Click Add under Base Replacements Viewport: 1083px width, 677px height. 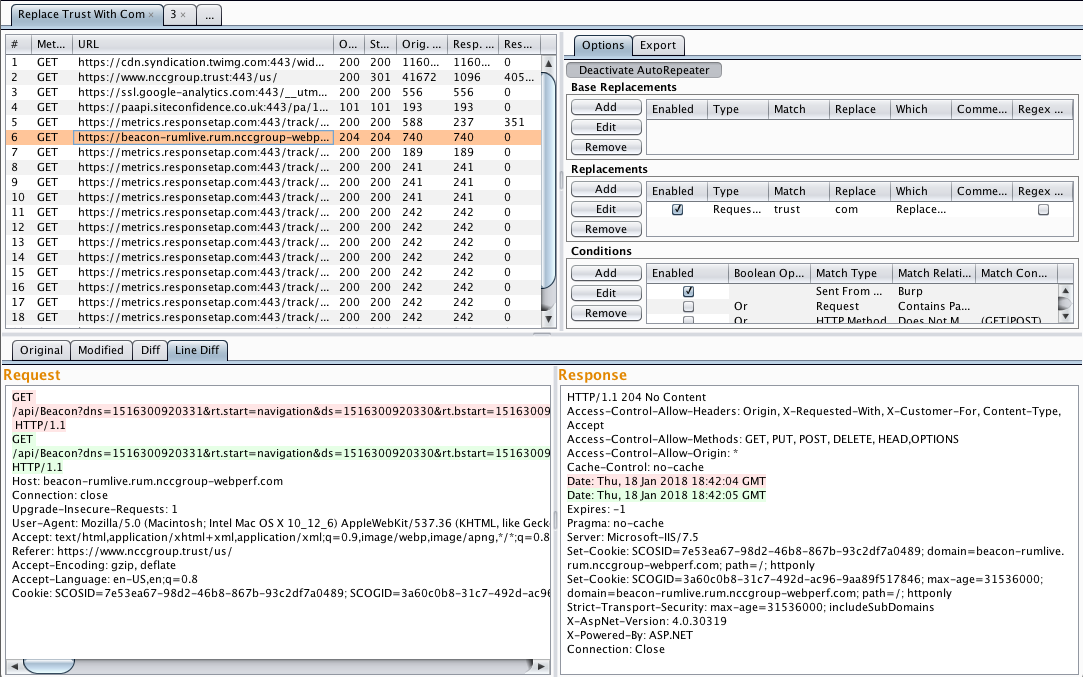606,107
